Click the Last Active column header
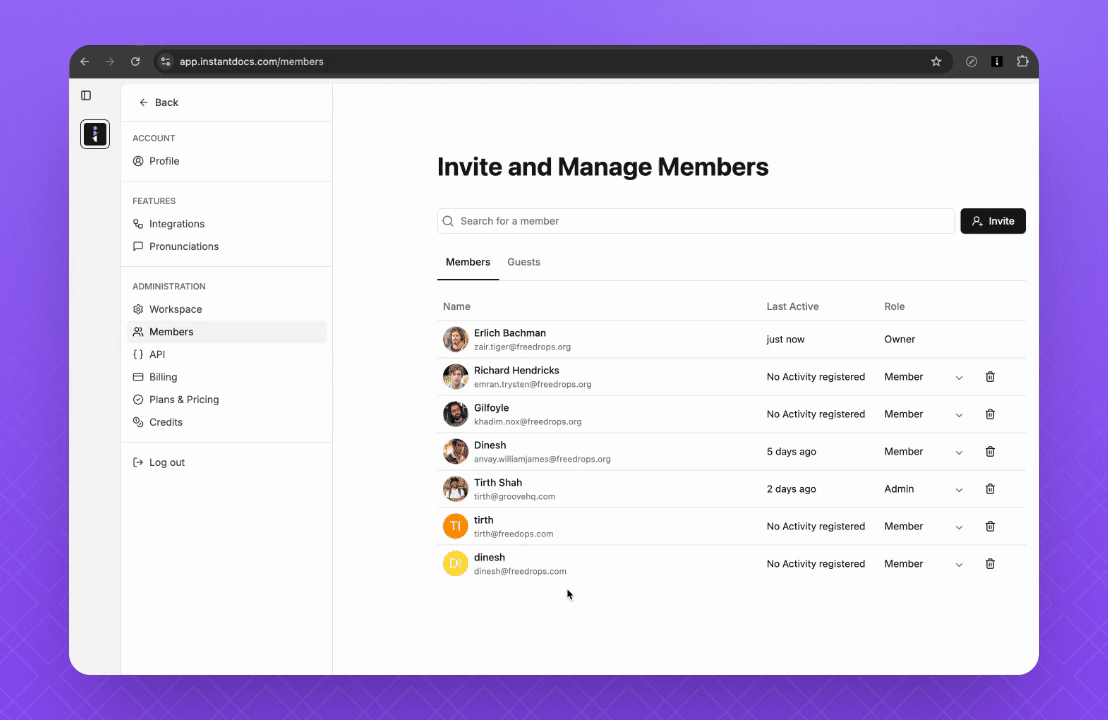This screenshot has width=1108, height=720. click(793, 307)
